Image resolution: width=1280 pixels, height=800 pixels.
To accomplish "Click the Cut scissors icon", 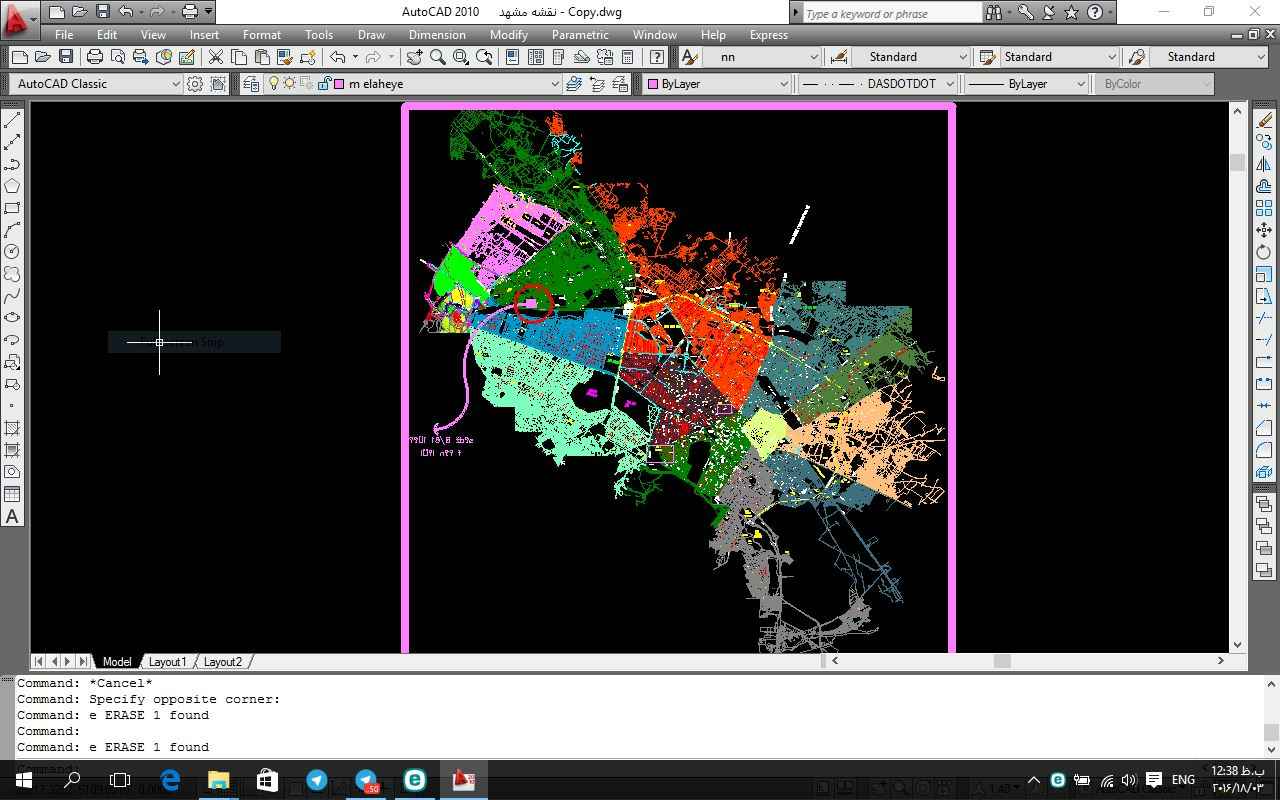I will coord(215,57).
